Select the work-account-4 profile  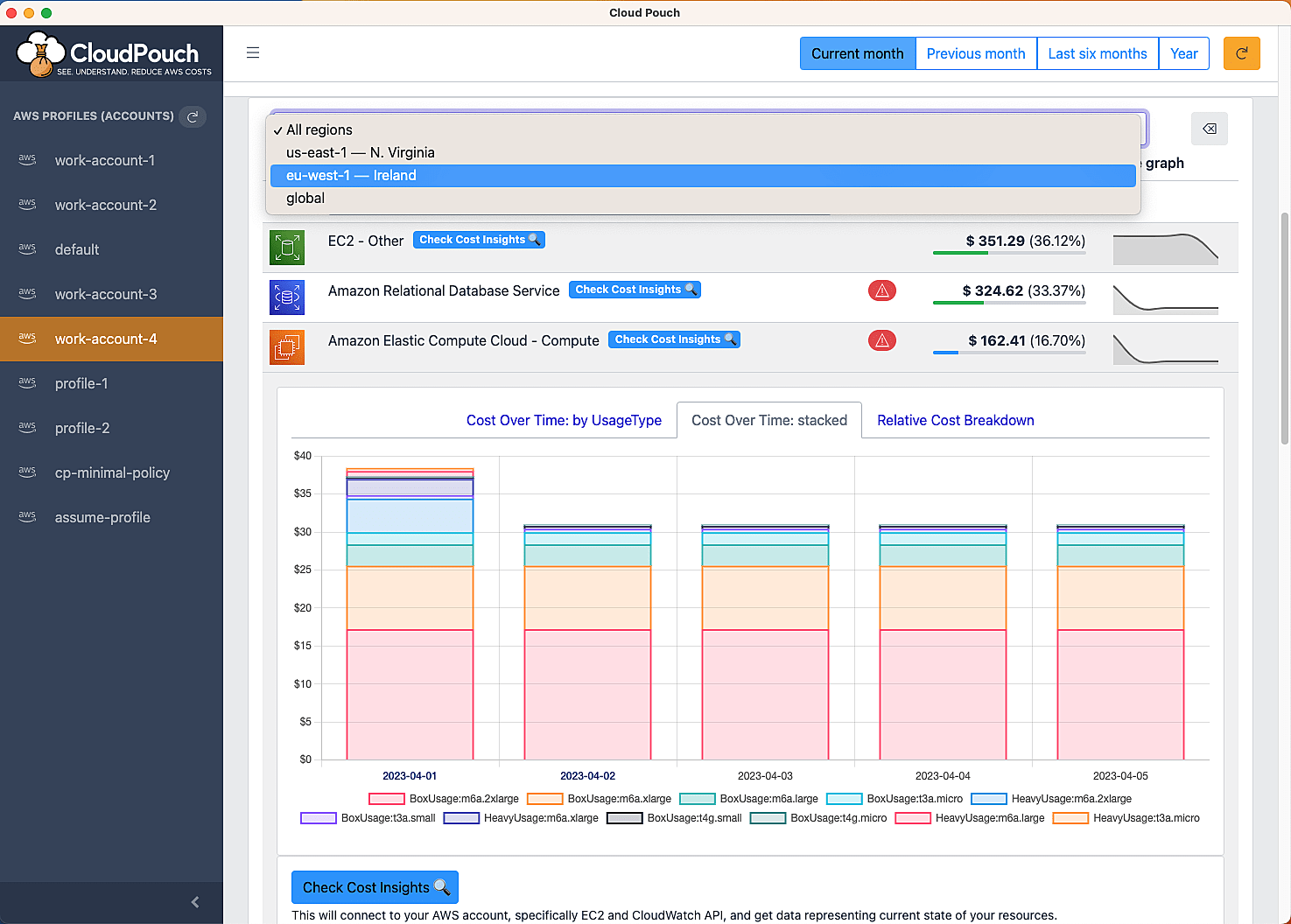pyautogui.click(x=111, y=339)
